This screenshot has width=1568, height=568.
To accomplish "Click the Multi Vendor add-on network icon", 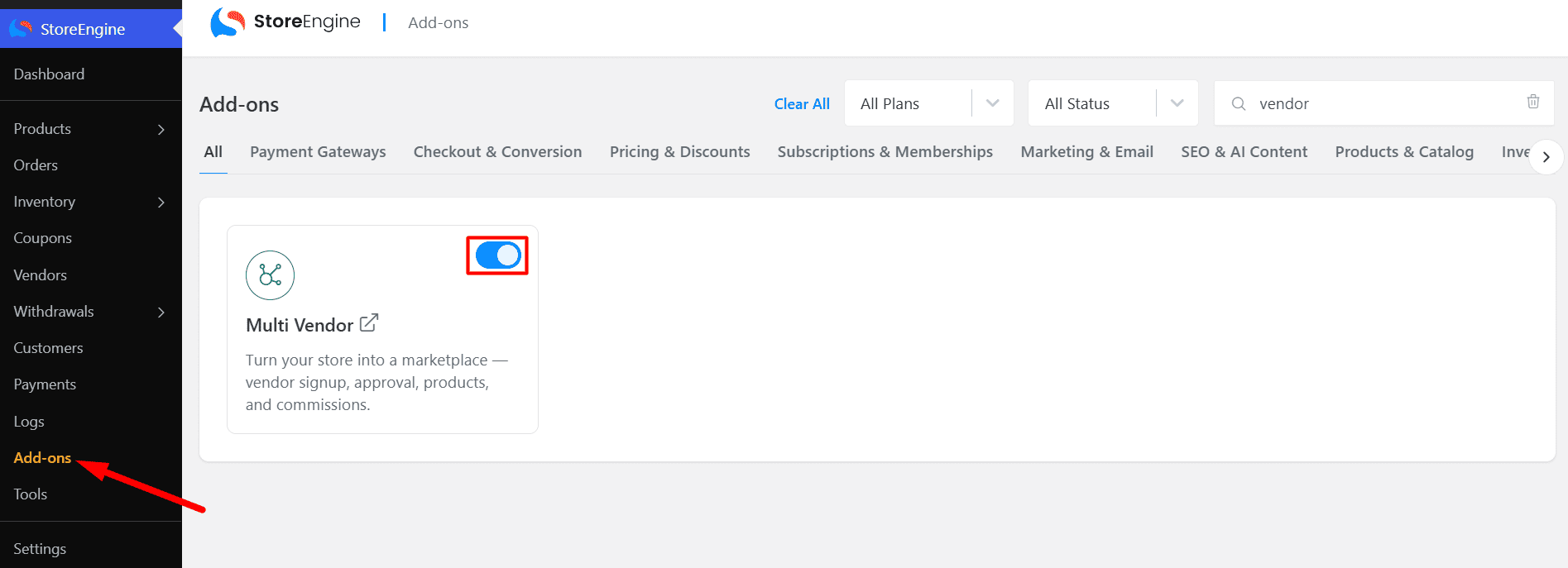I will (x=270, y=275).
